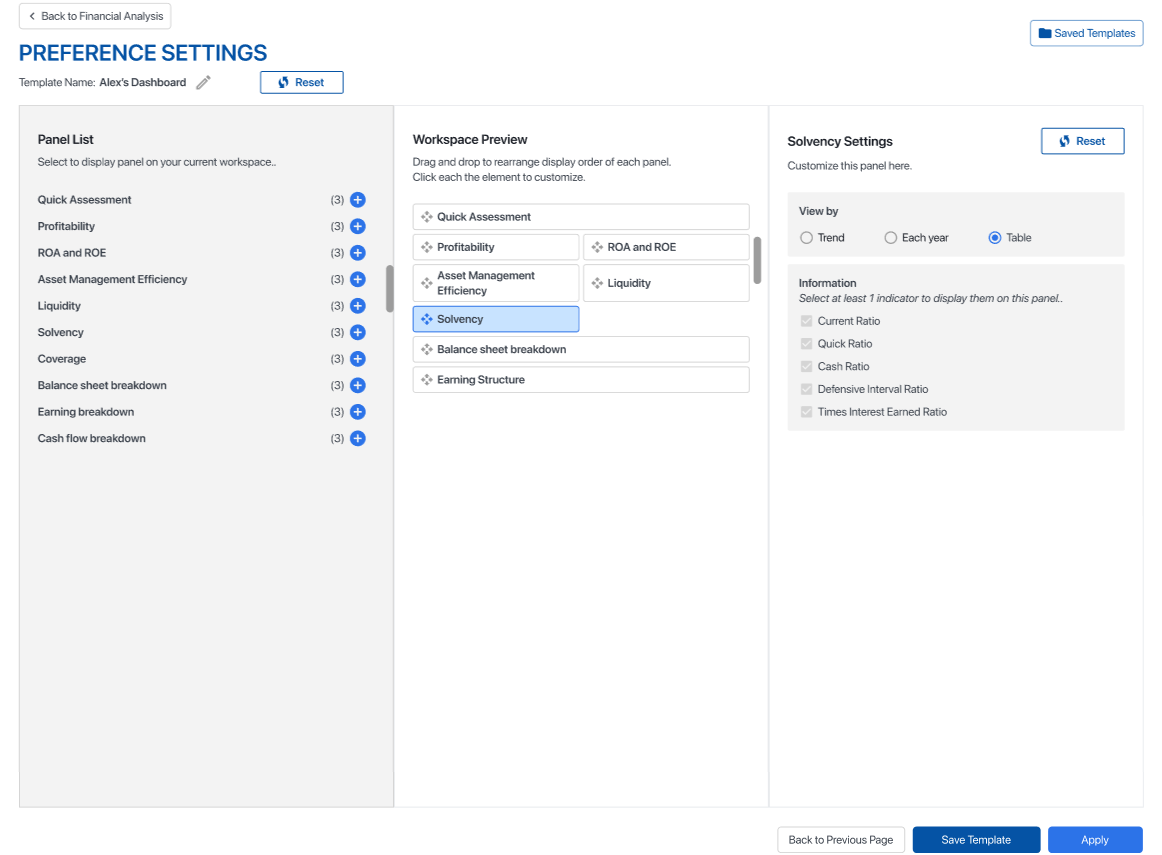The image size is (1162, 855).
Task: Select the Trend view radio option
Action: tap(806, 238)
